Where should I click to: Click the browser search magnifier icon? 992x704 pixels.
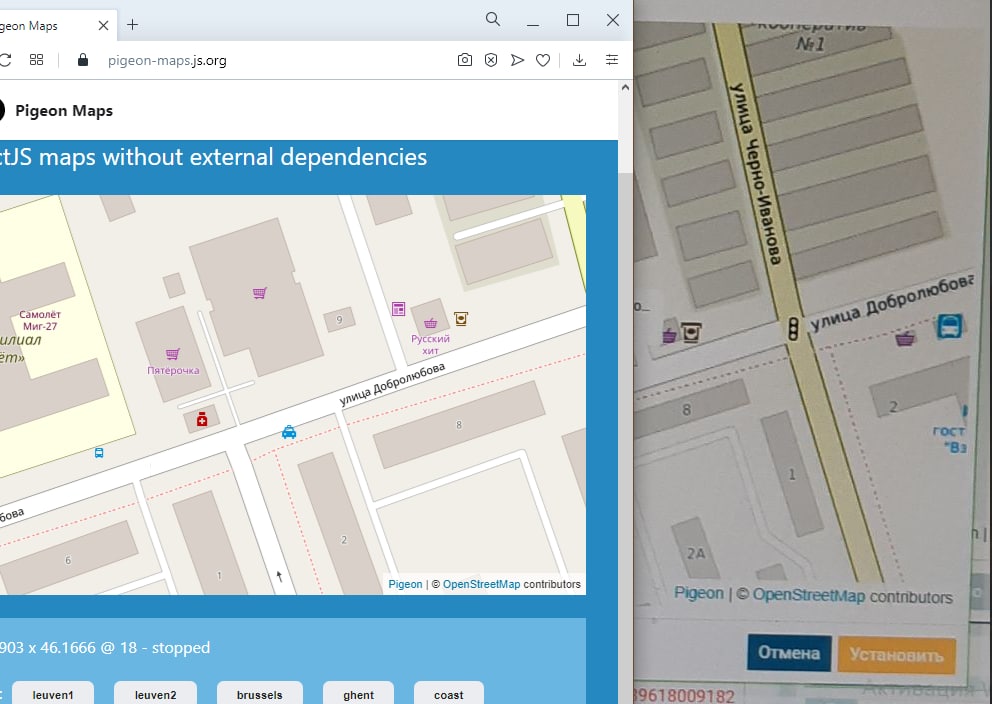493,20
